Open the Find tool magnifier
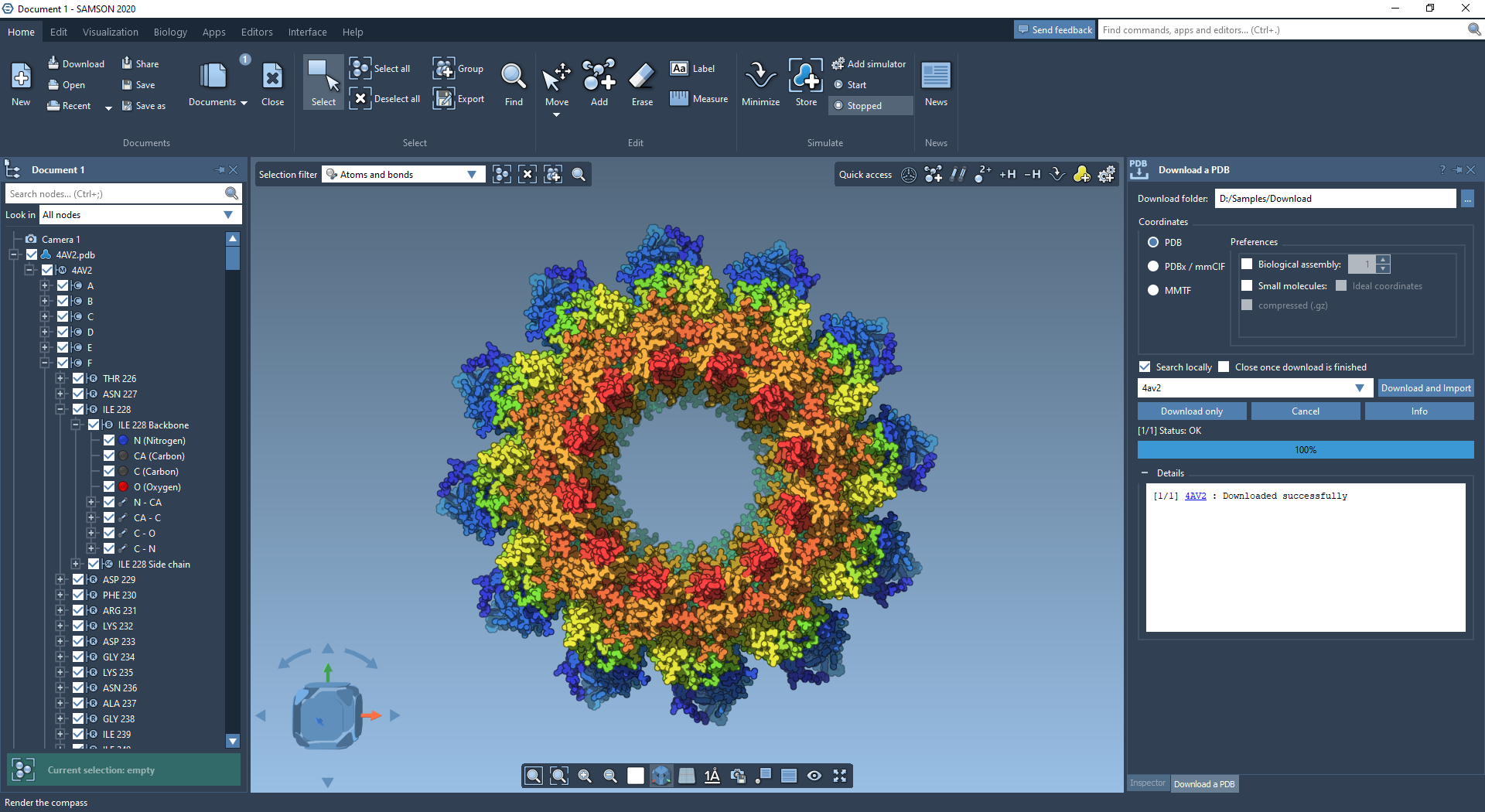Screen dimensions: 1485x812 pos(514,77)
